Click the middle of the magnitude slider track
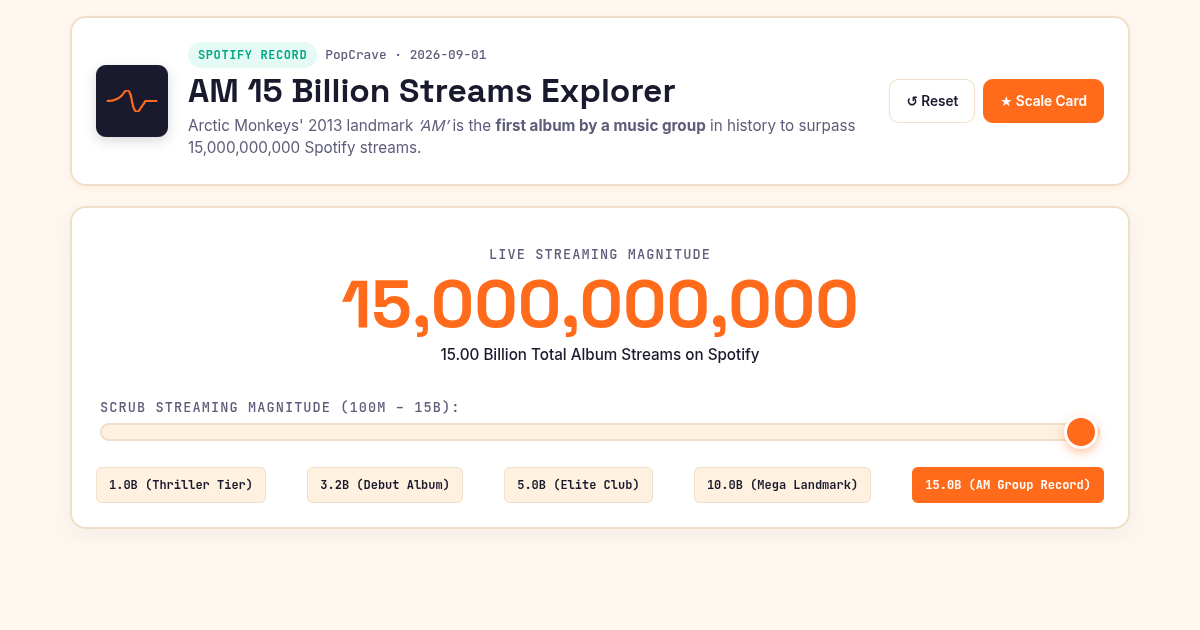 [600, 432]
